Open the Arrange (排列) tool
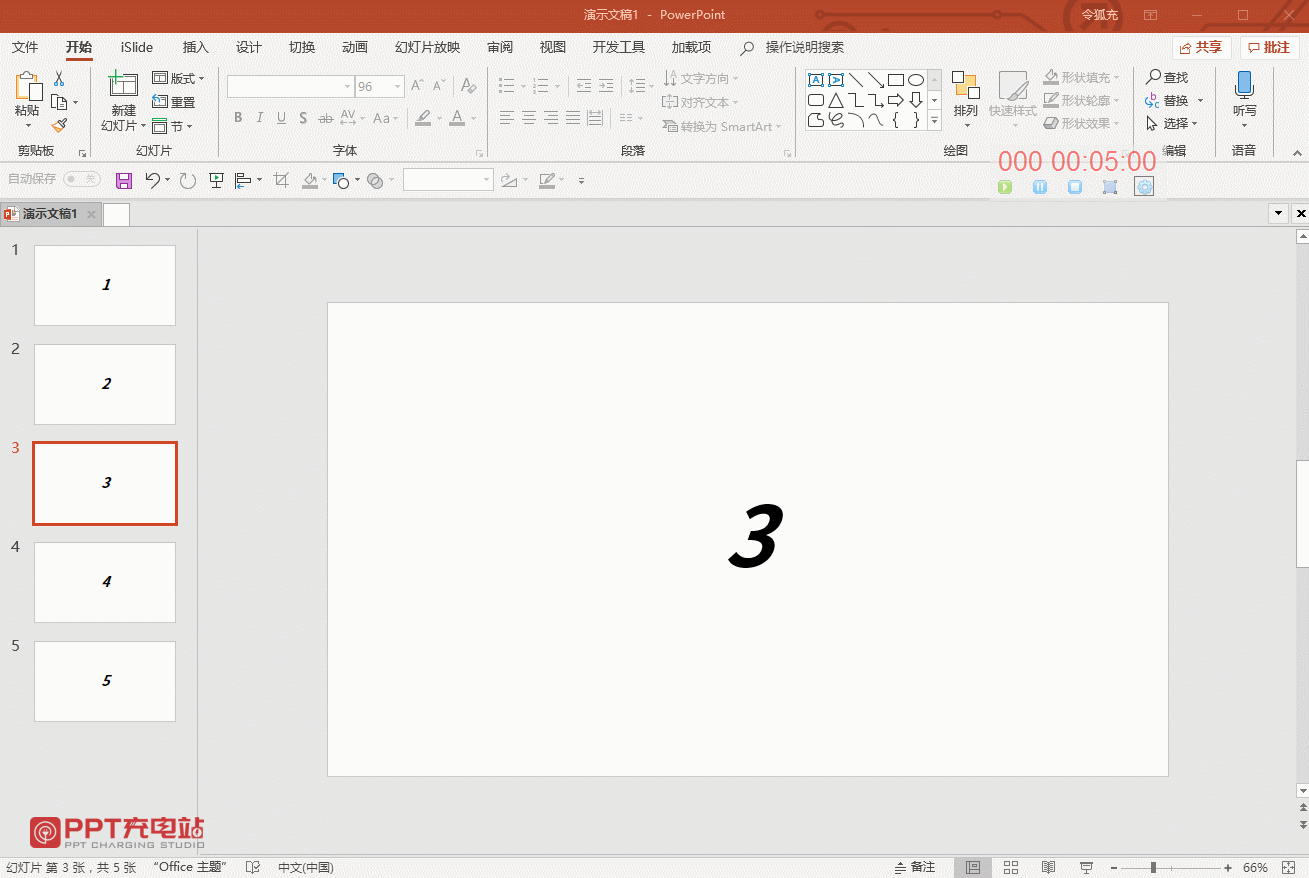Image resolution: width=1309 pixels, height=878 pixels. tap(965, 87)
